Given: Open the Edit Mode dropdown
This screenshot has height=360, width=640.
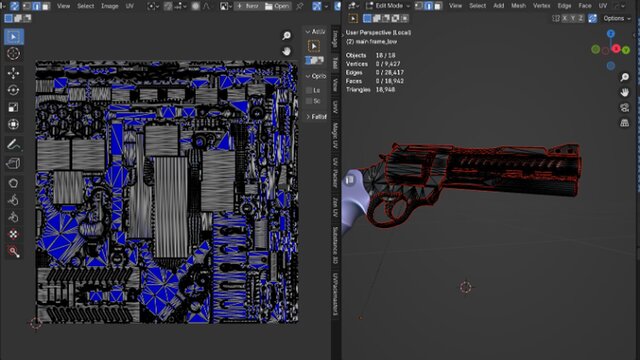Looking at the screenshot, I should click(388, 6).
